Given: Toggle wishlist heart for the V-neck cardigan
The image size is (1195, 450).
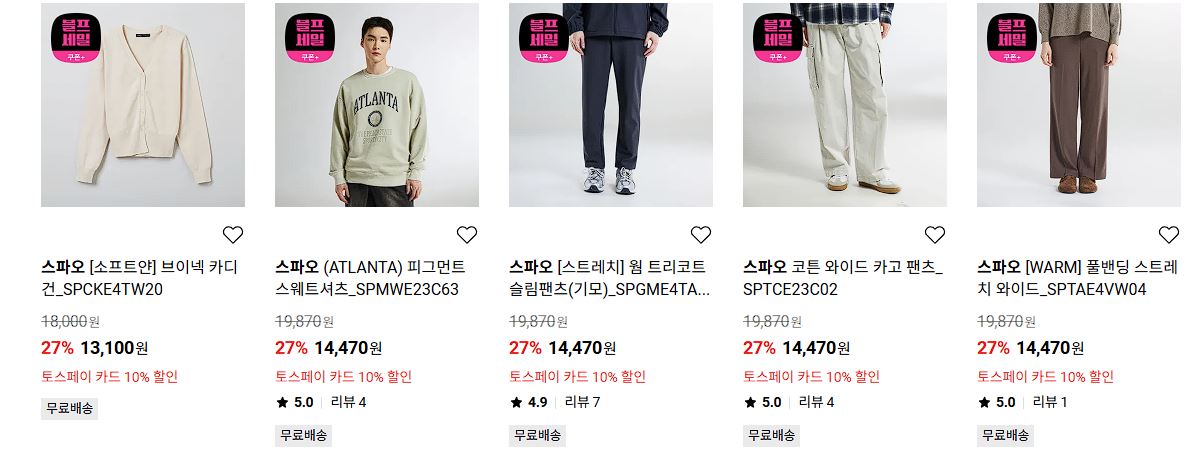Looking at the screenshot, I should pyautogui.click(x=232, y=234).
